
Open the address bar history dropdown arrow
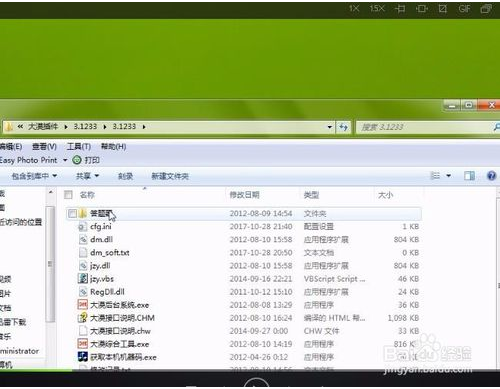(x=329, y=127)
